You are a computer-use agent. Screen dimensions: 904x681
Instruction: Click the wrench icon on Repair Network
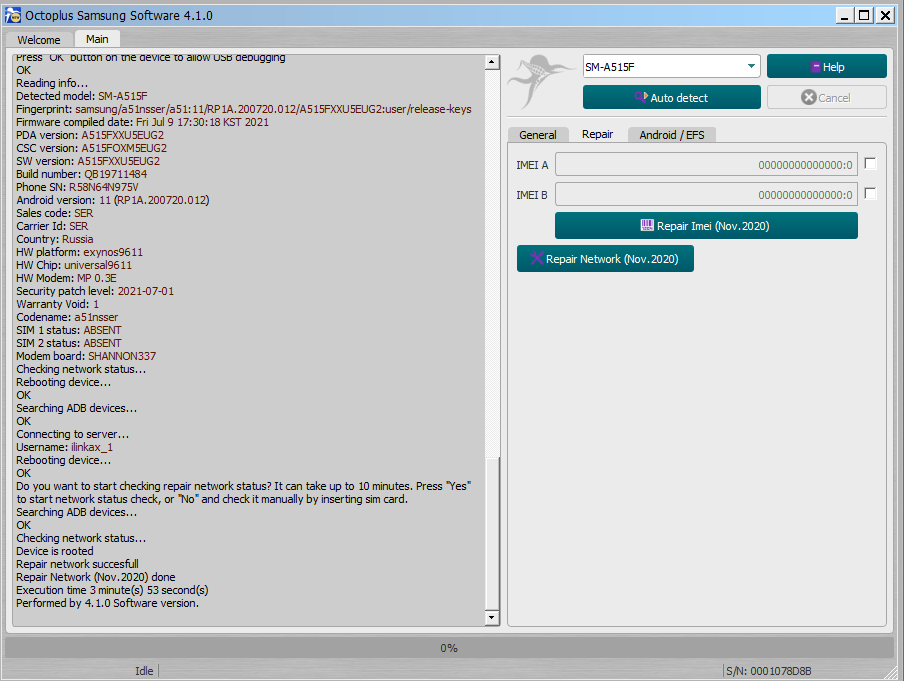[537, 258]
